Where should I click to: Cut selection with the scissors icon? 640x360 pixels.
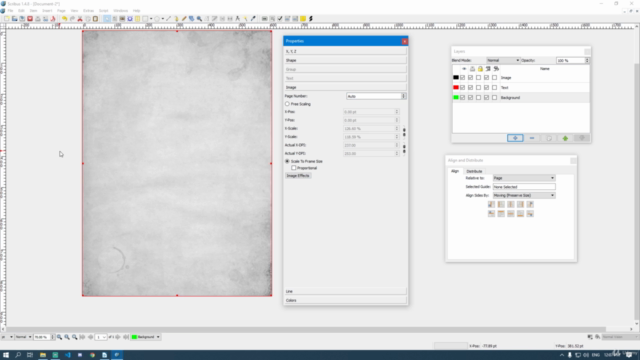[80, 19]
